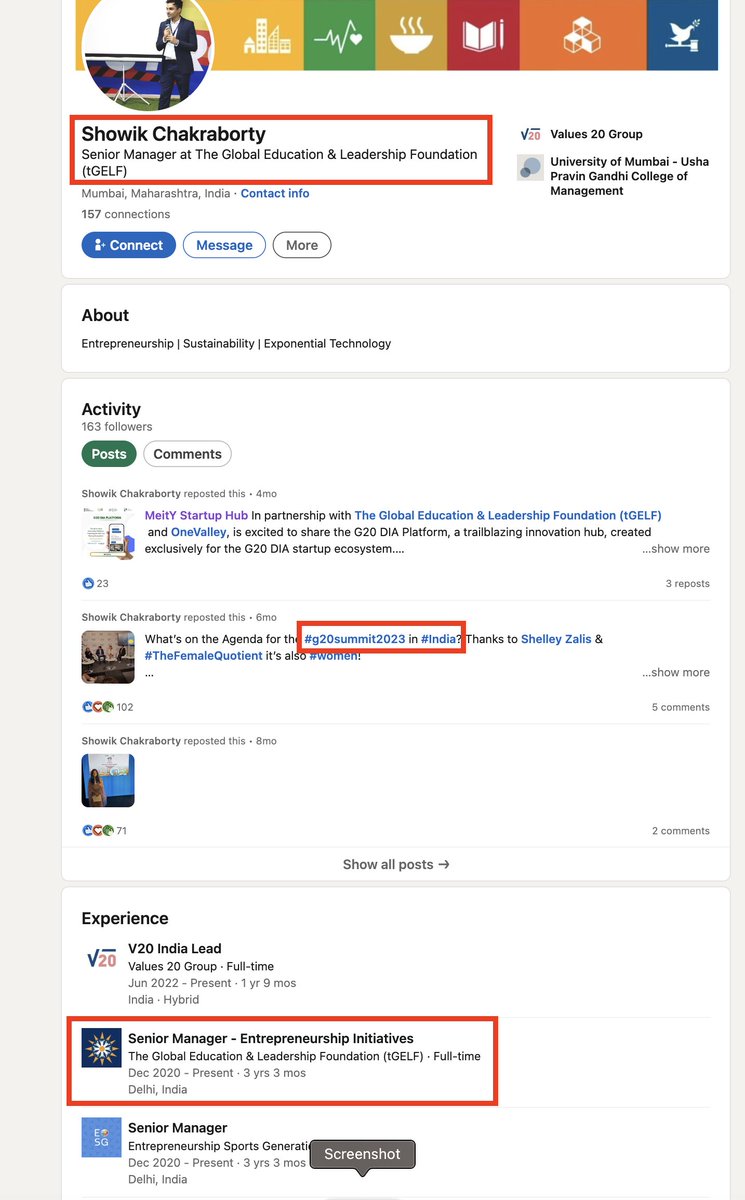Click Showik Chakraborty reposted this 8mo
The image size is (745, 1200).
[x=179, y=741]
